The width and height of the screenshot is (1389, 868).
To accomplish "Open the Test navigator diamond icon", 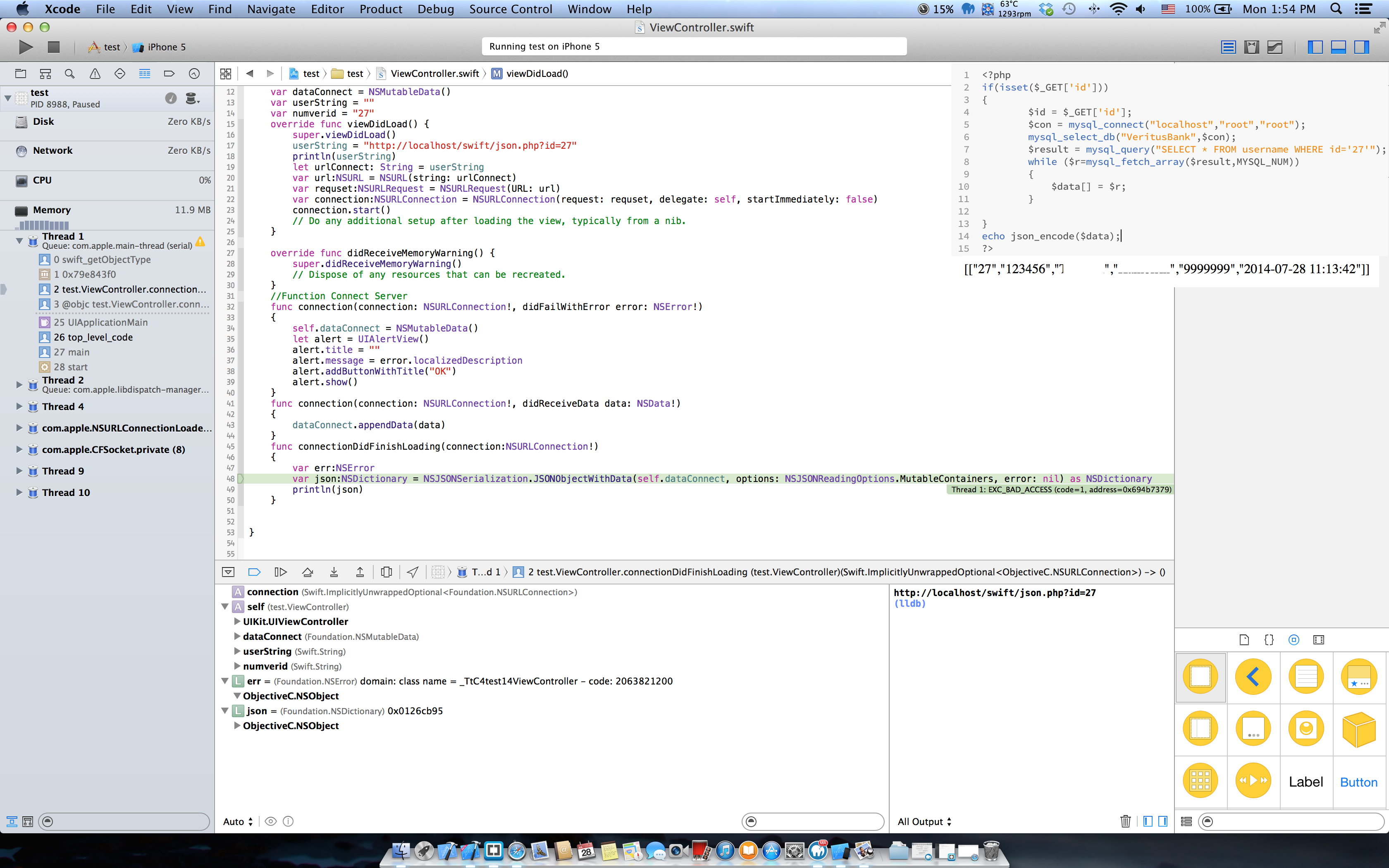I will pyautogui.click(x=120, y=74).
